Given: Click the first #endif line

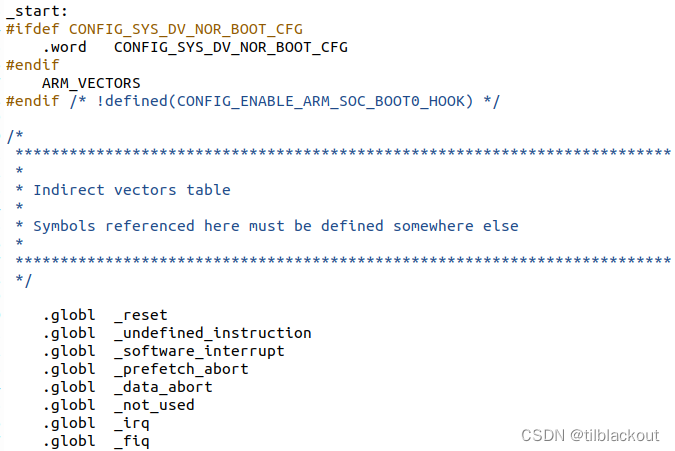Looking at the screenshot, I should click(x=33, y=65).
